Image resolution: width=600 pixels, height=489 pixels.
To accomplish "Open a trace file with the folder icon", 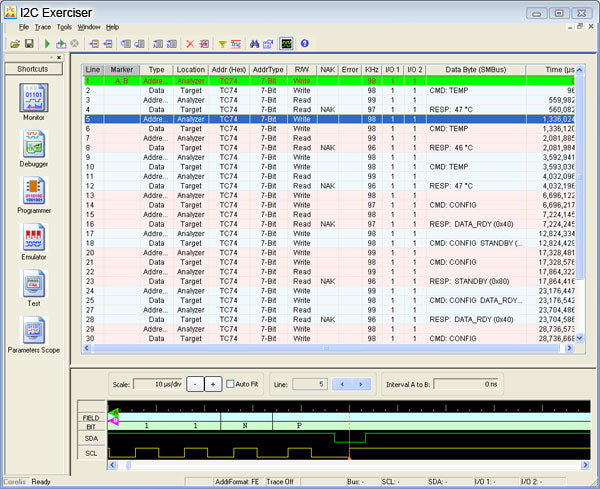I will (15, 44).
